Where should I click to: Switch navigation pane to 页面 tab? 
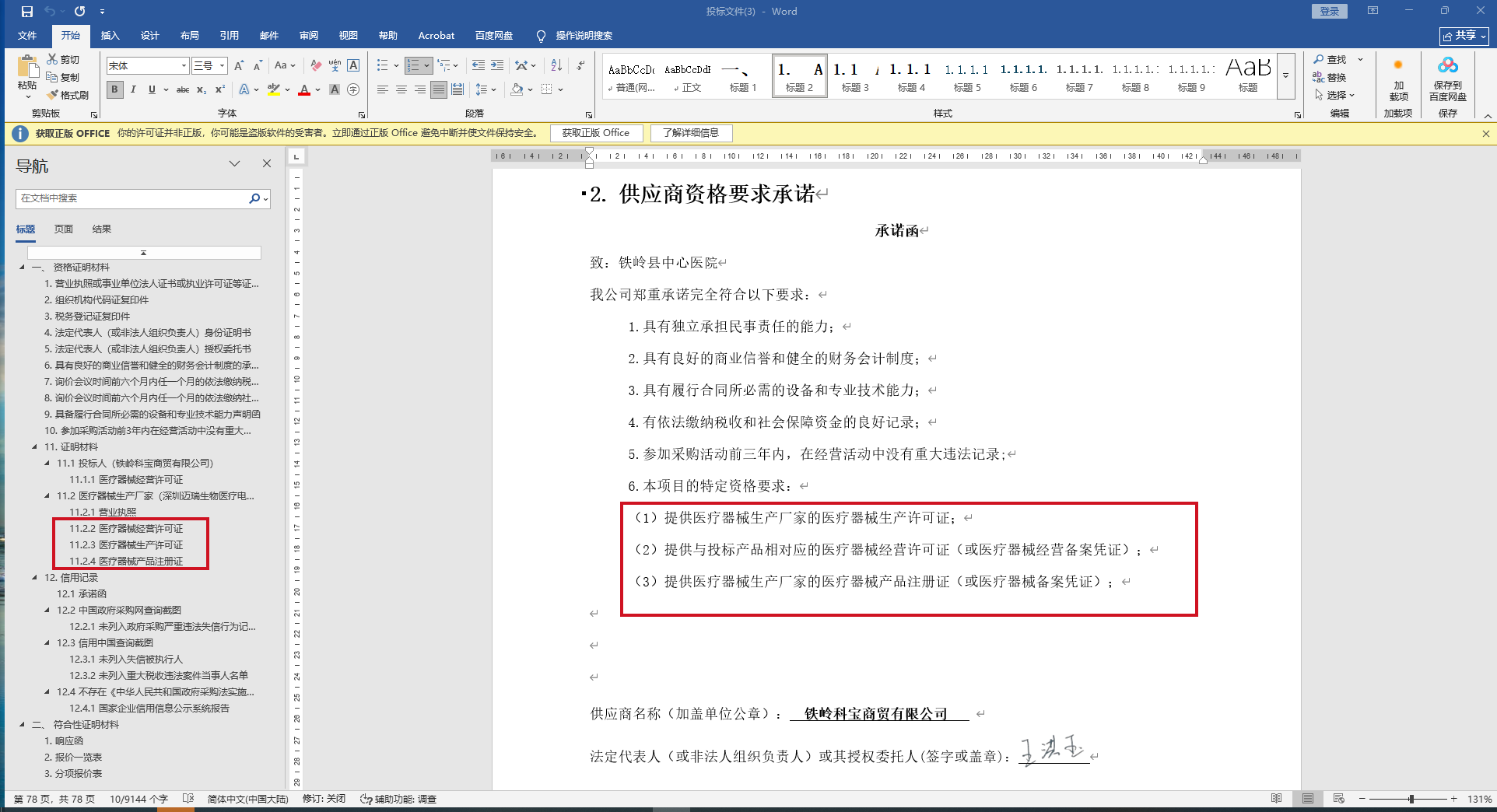tap(64, 229)
